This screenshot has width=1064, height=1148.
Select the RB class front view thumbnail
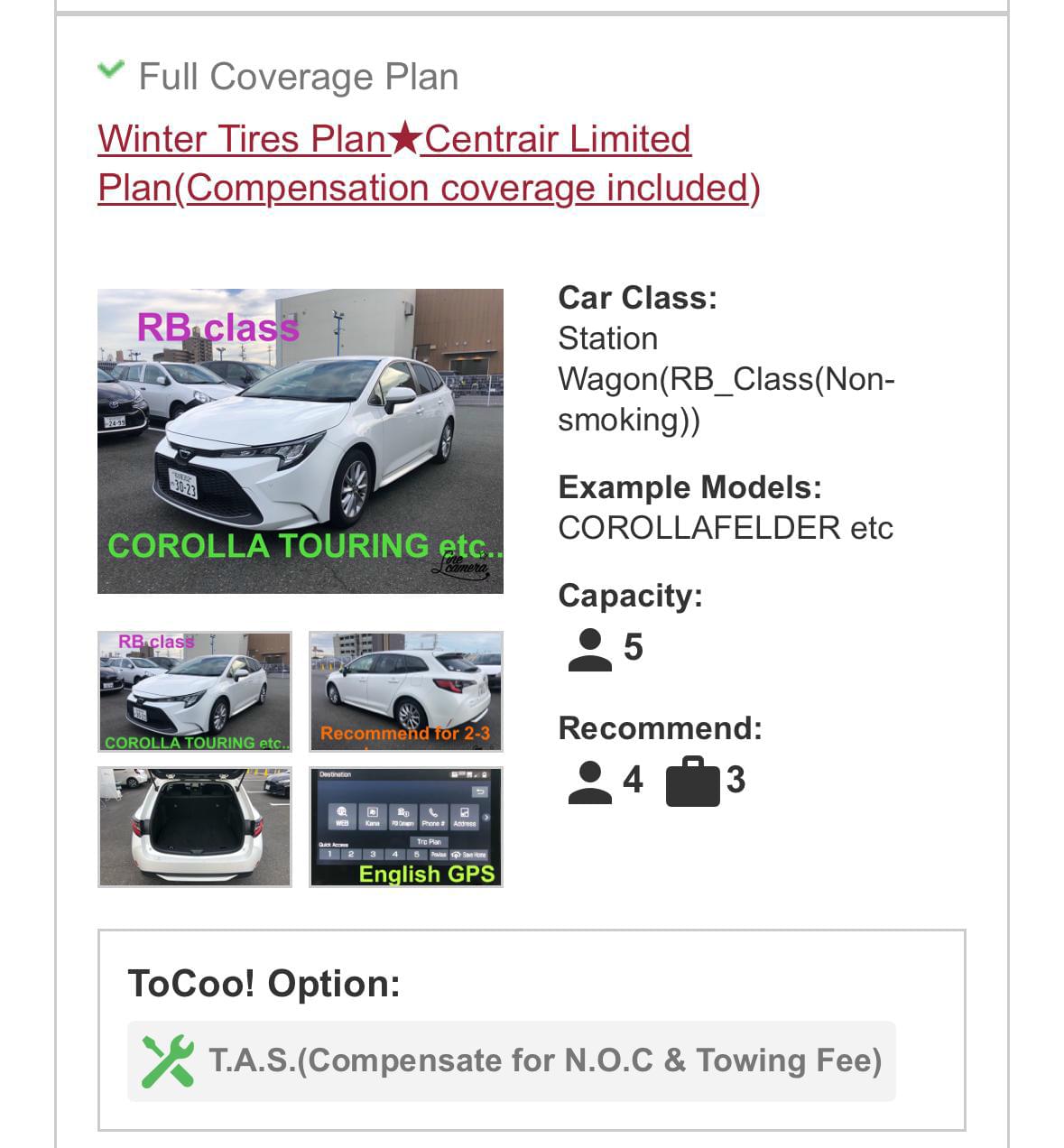click(x=195, y=691)
